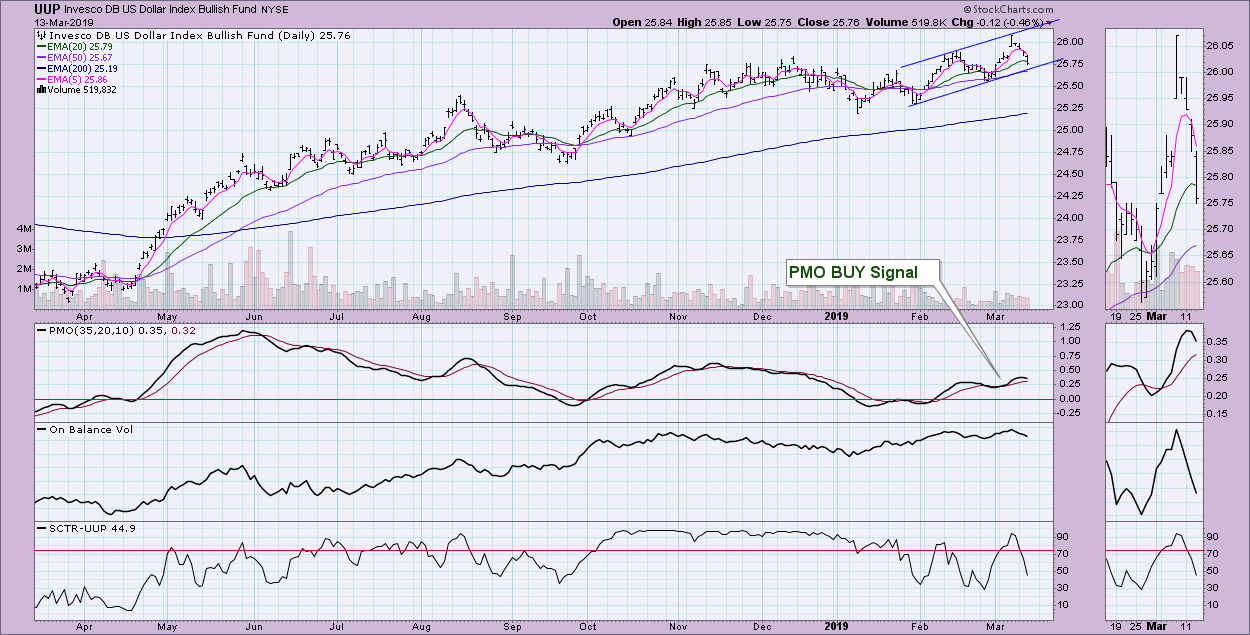Click the 26.00 price axis label
Screen dimensions: 1250x635
(x=1069, y=41)
